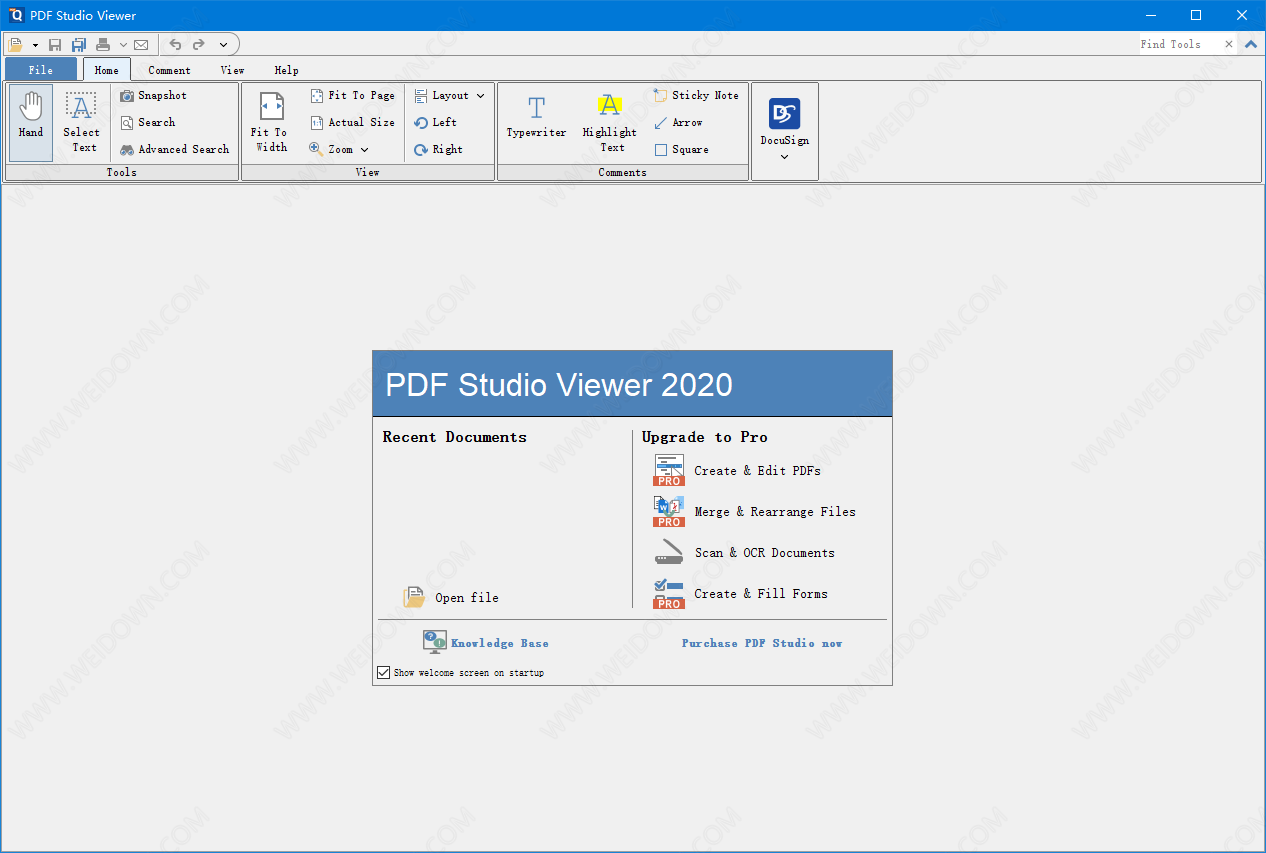Screen dimensions: 1266x853
Task: Open the DocuSign dropdown
Action: coord(784,131)
